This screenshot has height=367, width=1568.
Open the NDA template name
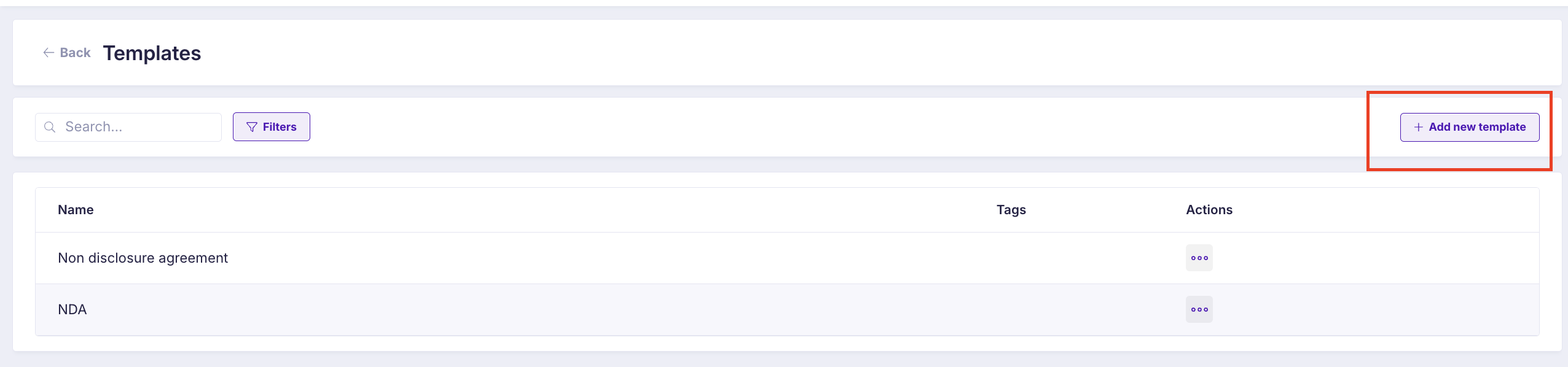[x=72, y=309]
